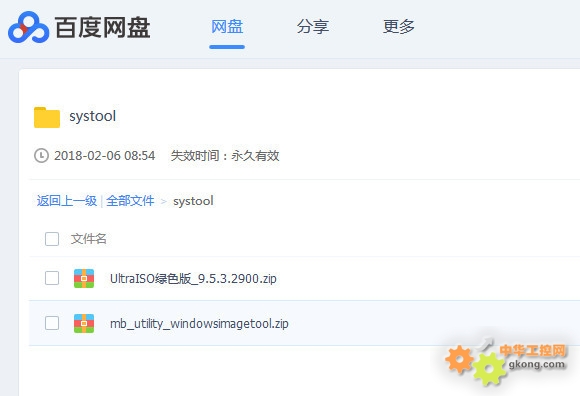580x396 pixels.
Task: Click the yellow systool folder icon
Action: coord(47,117)
